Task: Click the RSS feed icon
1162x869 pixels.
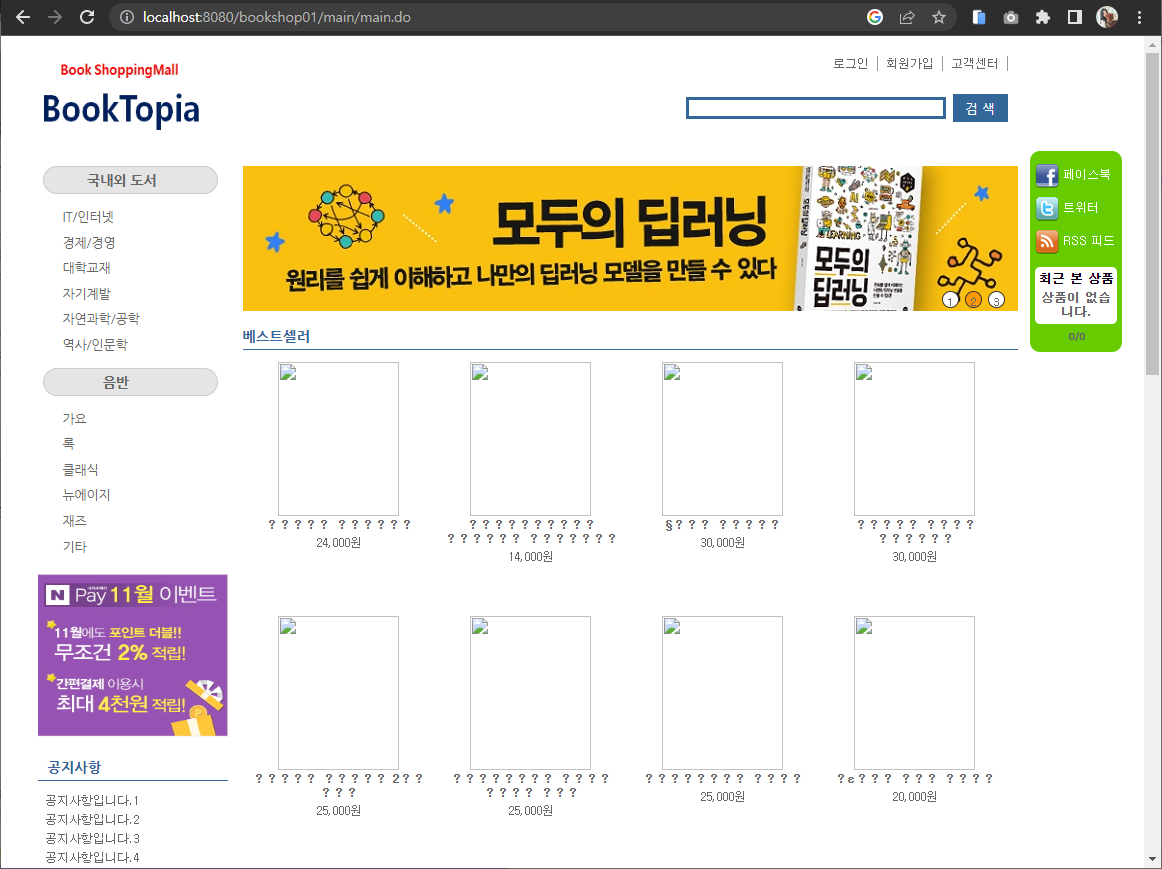Action: pos(1047,241)
